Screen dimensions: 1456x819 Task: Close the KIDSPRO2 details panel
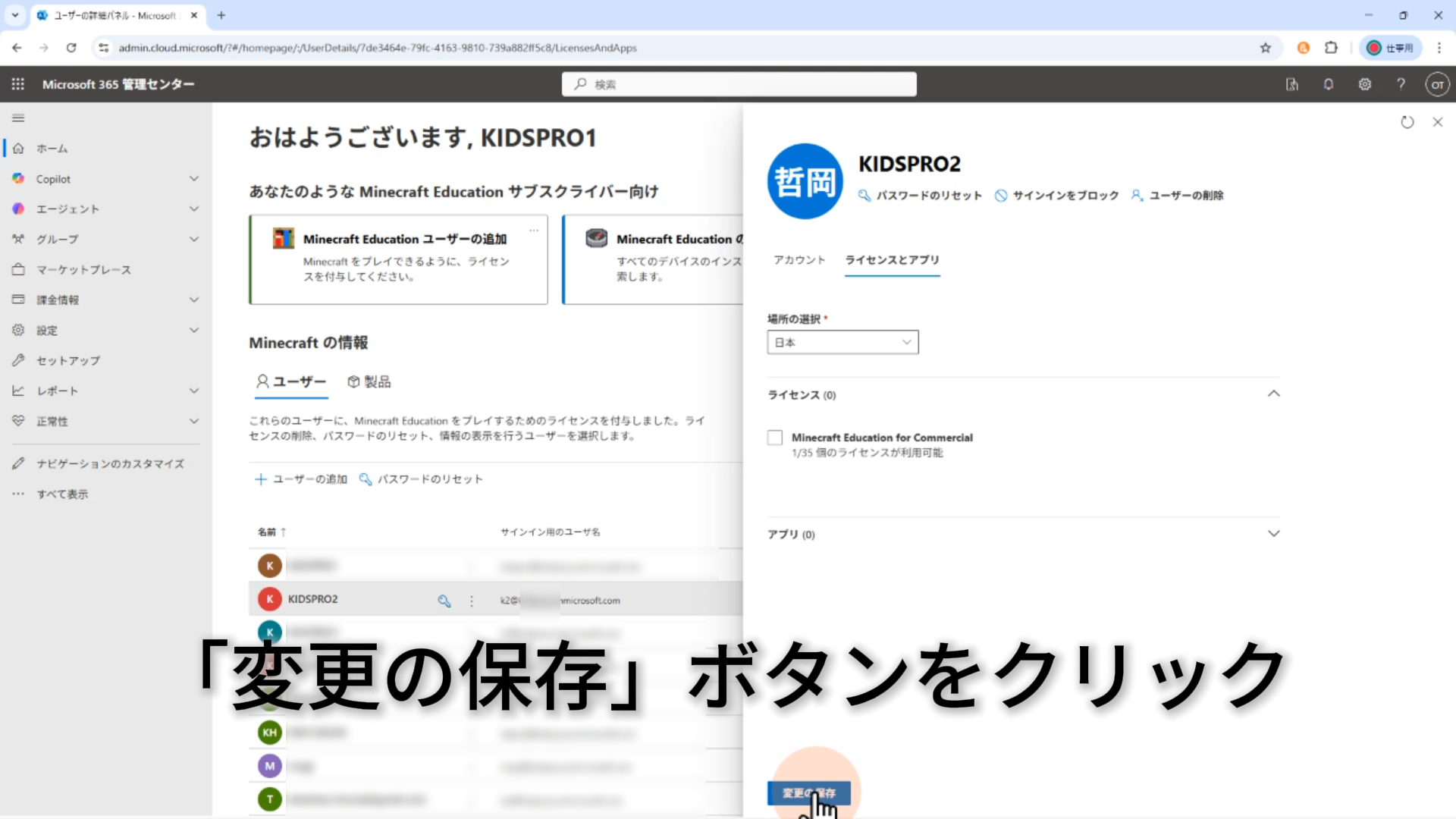tap(1437, 122)
